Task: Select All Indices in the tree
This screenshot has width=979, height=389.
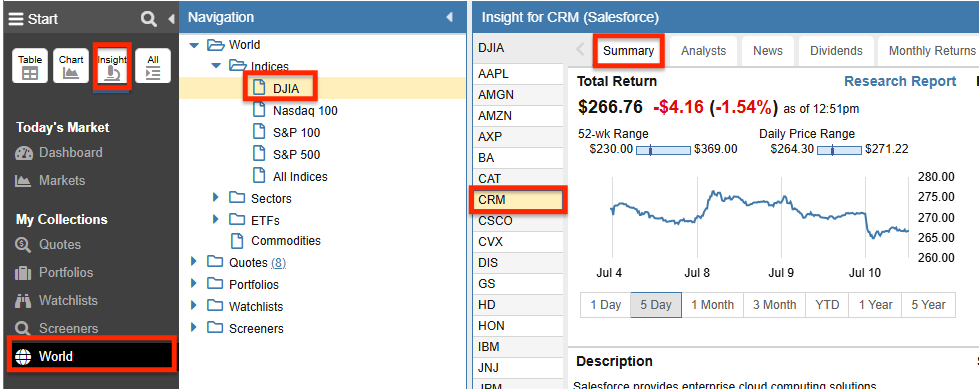Action: (x=300, y=177)
